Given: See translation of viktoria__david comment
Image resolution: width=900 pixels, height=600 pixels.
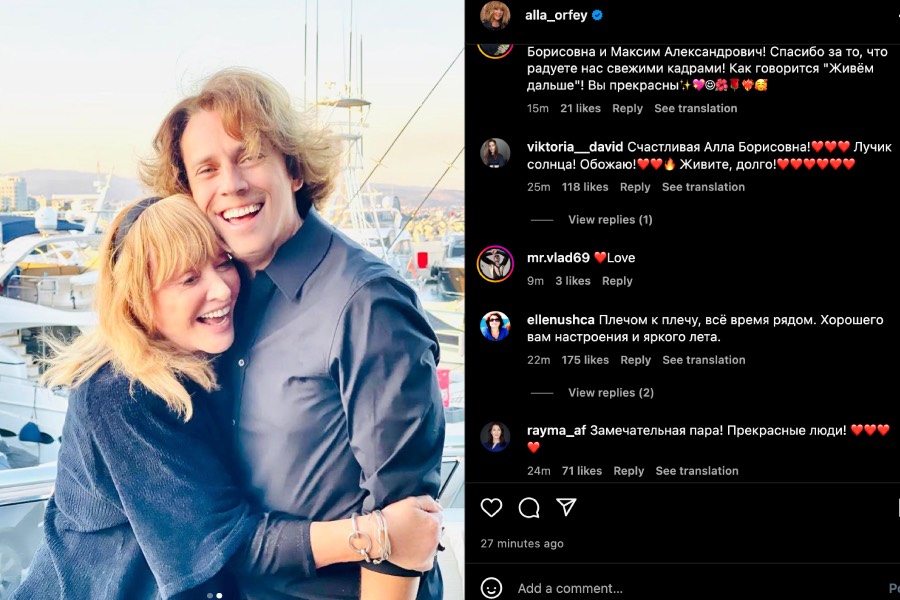Looking at the screenshot, I should [x=703, y=187].
